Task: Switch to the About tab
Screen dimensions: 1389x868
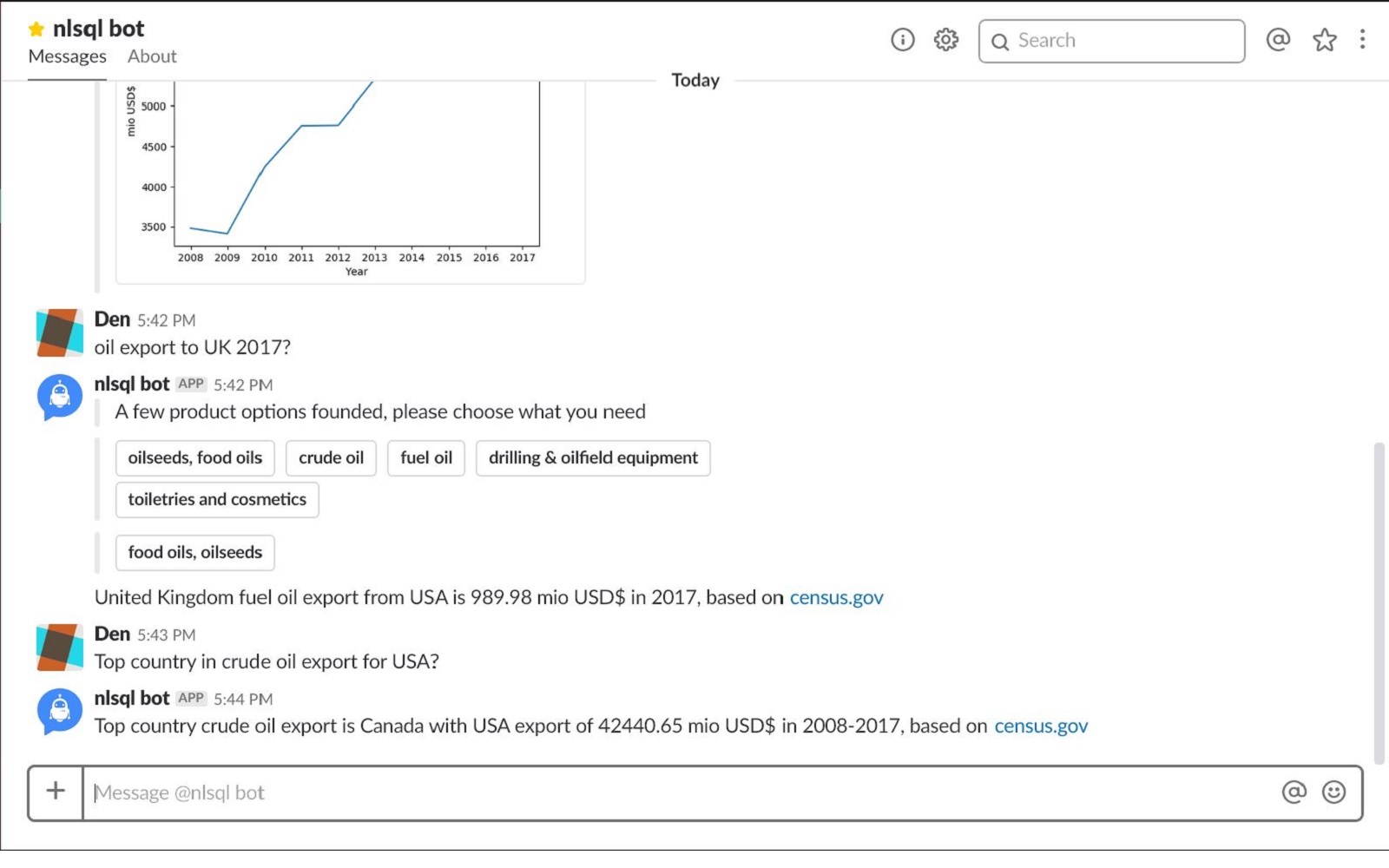Action: 152,56
